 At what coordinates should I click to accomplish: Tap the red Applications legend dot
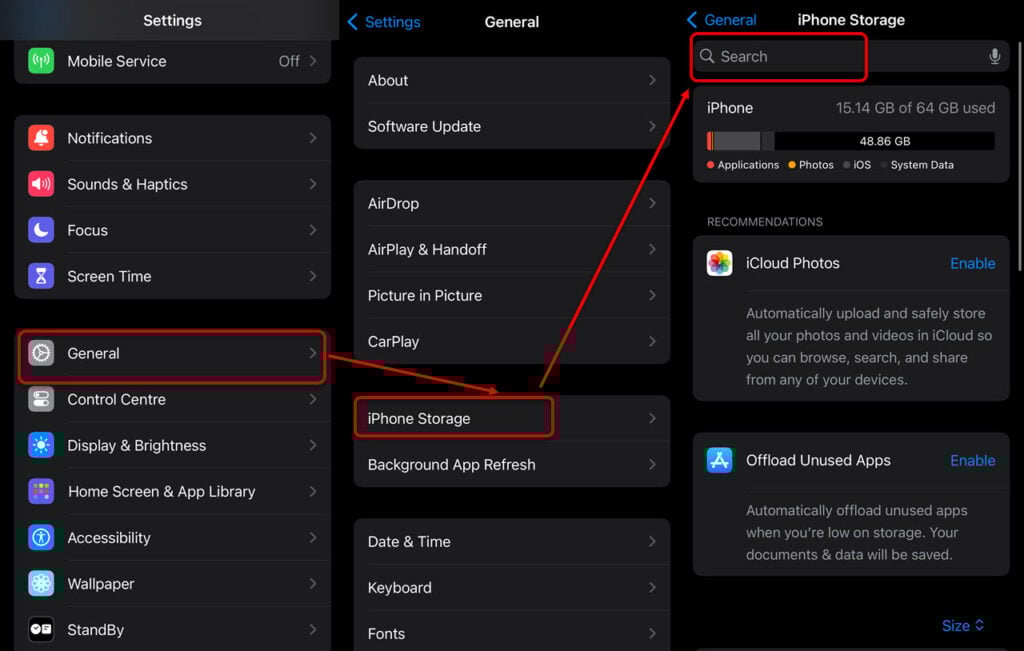click(x=711, y=165)
